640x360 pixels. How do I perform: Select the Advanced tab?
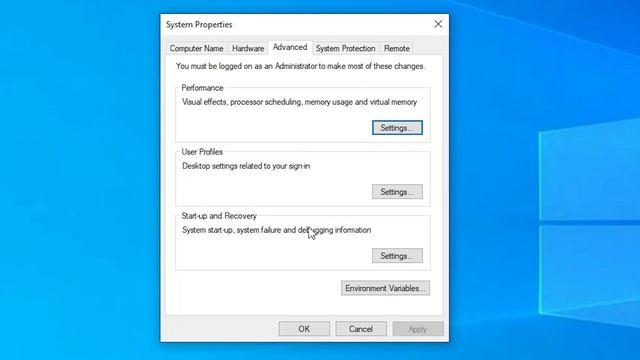pos(290,47)
